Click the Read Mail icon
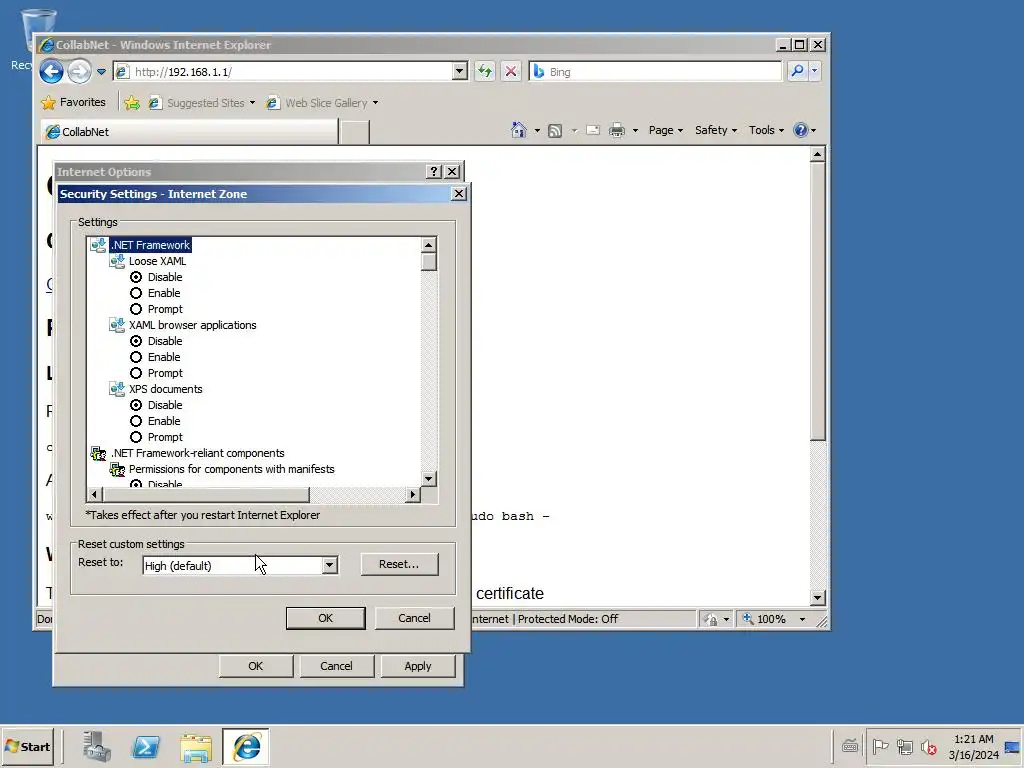Viewport: 1024px width, 768px height. [593, 130]
